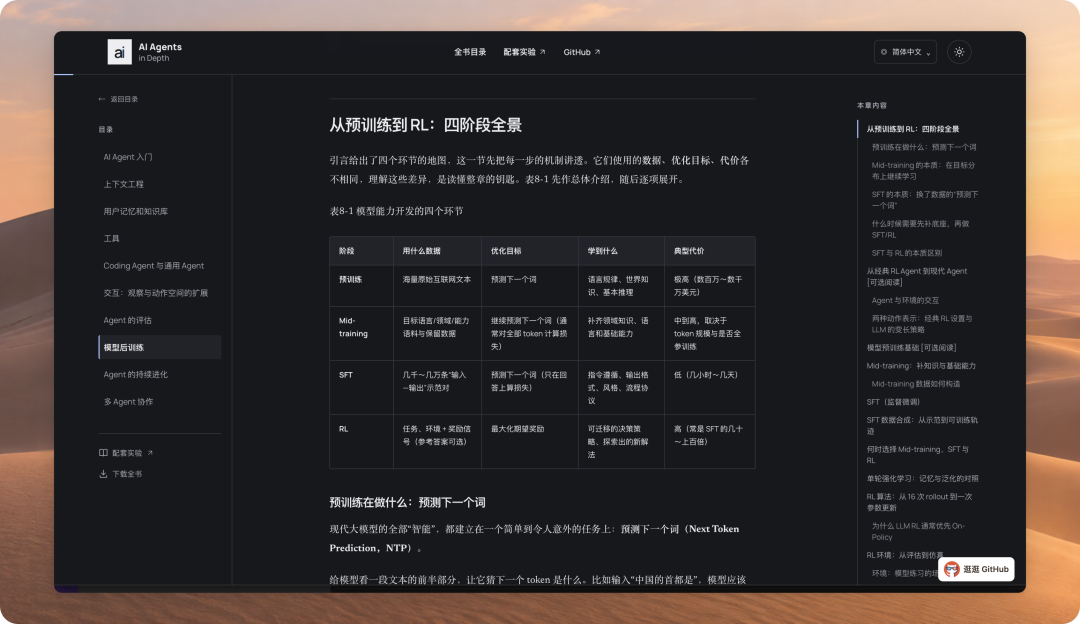Open the 上下文工程 chapter

click(123, 184)
